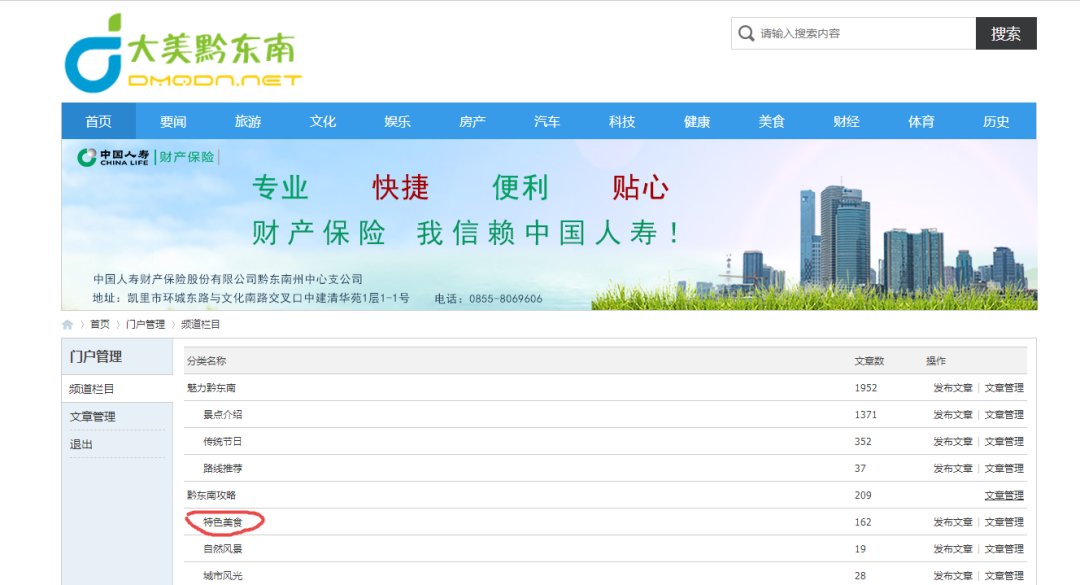Click 文章管理 for 路线推荐 row

click(x=1004, y=468)
